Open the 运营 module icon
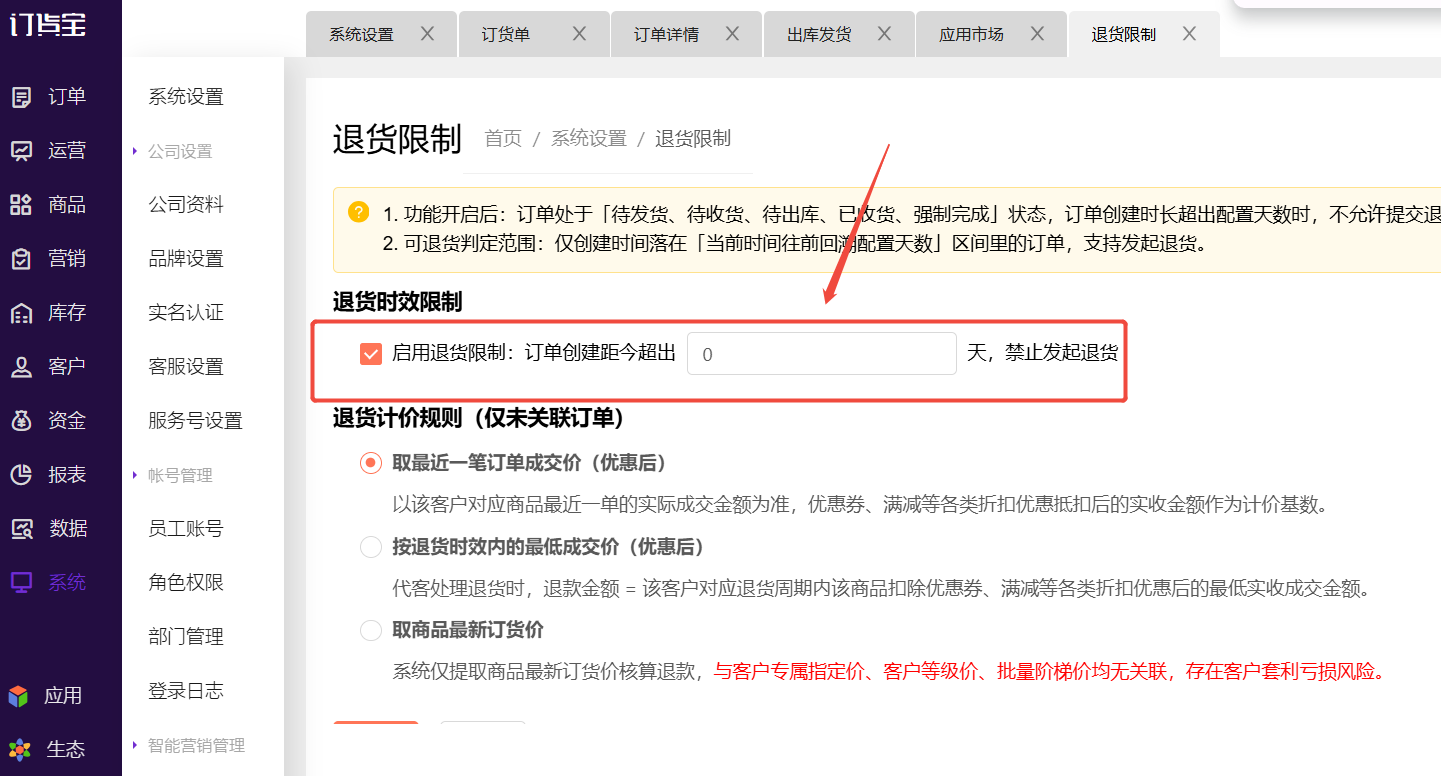The width and height of the screenshot is (1441, 776). click(21, 151)
